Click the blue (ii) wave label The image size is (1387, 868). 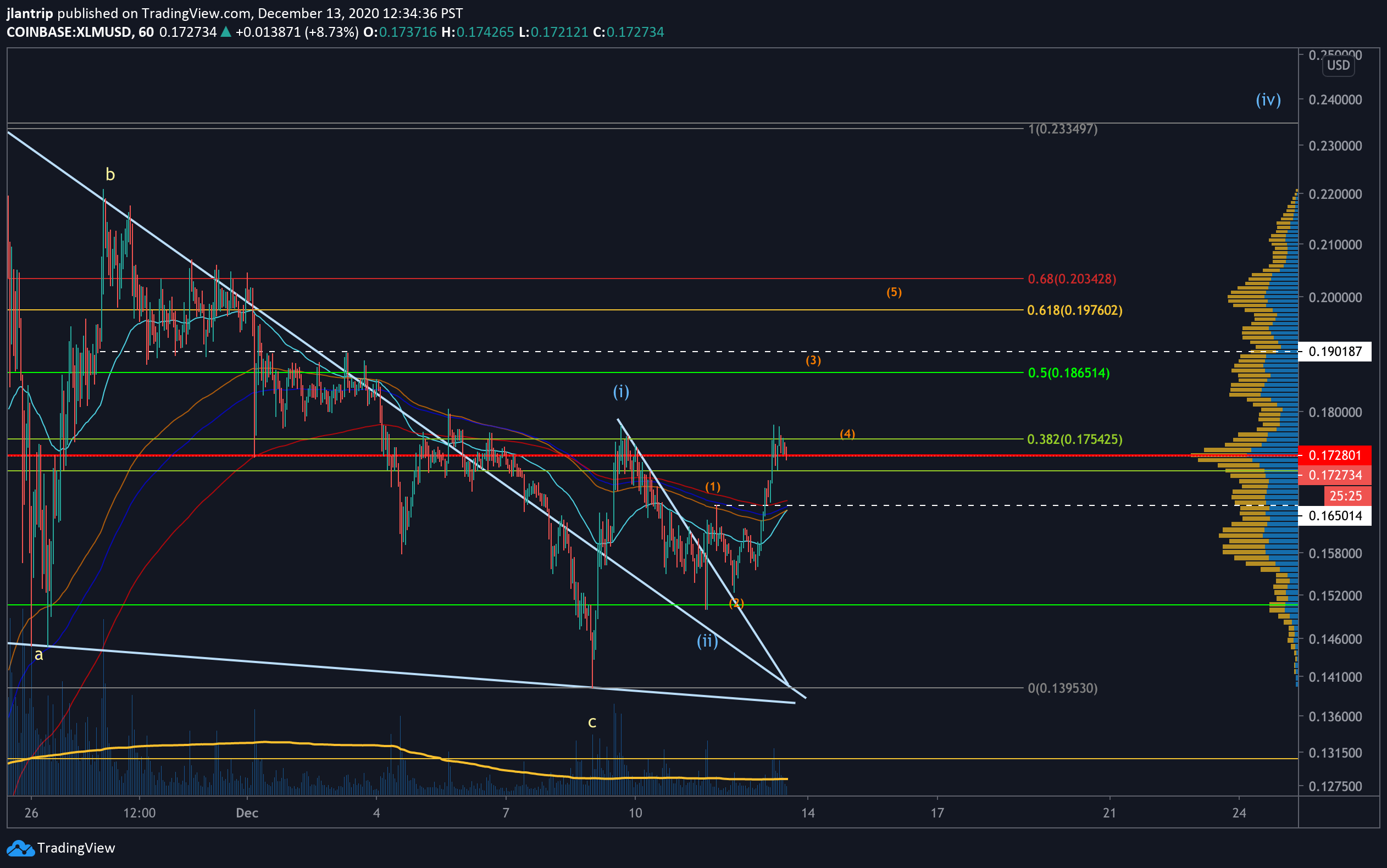pos(707,641)
